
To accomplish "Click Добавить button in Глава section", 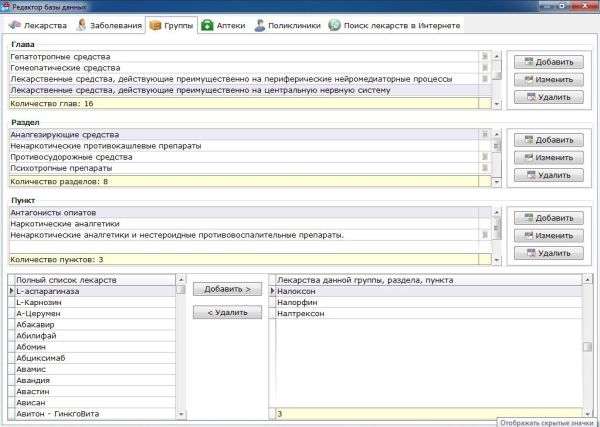I will click(x=549, y=62).
